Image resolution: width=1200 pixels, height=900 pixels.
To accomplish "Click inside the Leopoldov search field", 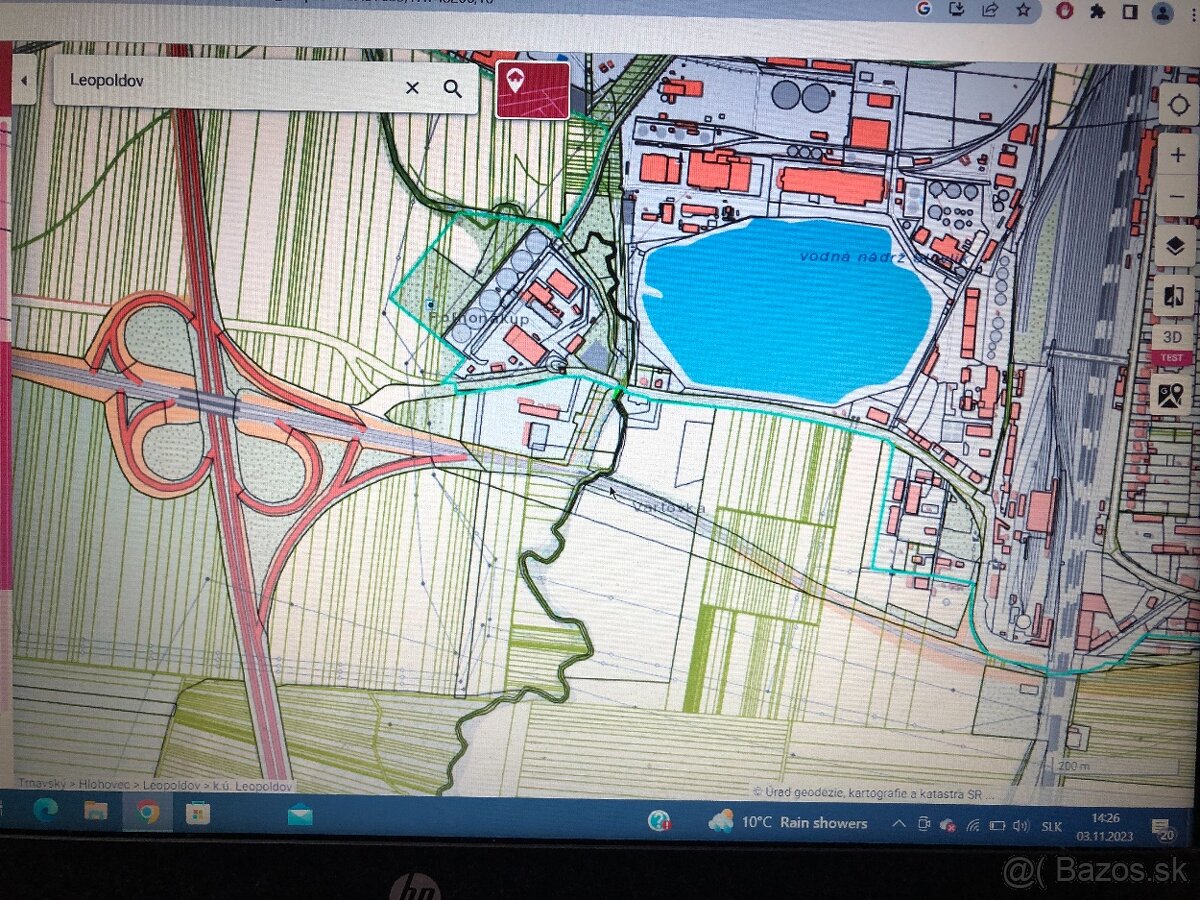I will (x=230, y=81).
